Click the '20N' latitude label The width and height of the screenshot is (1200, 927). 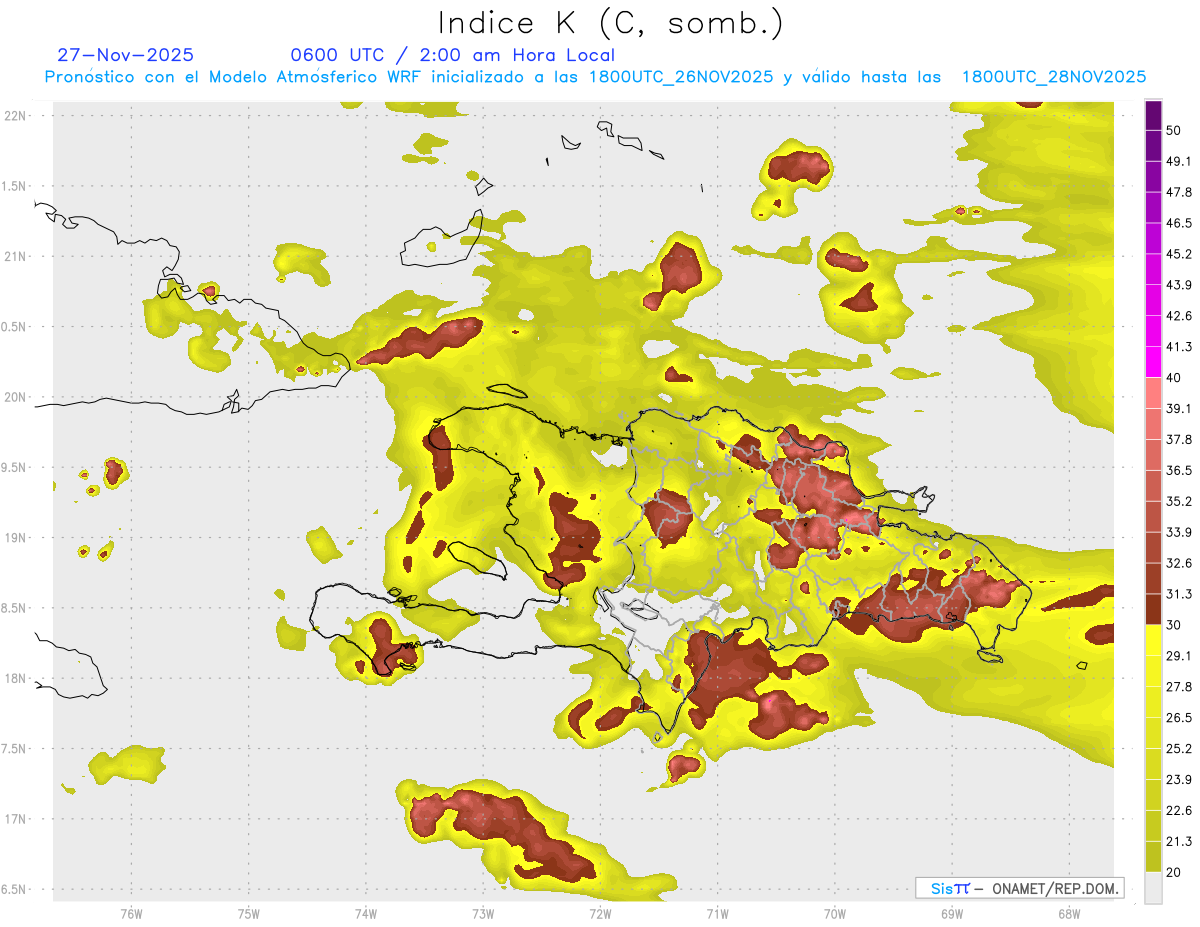[x=16, y=397]
